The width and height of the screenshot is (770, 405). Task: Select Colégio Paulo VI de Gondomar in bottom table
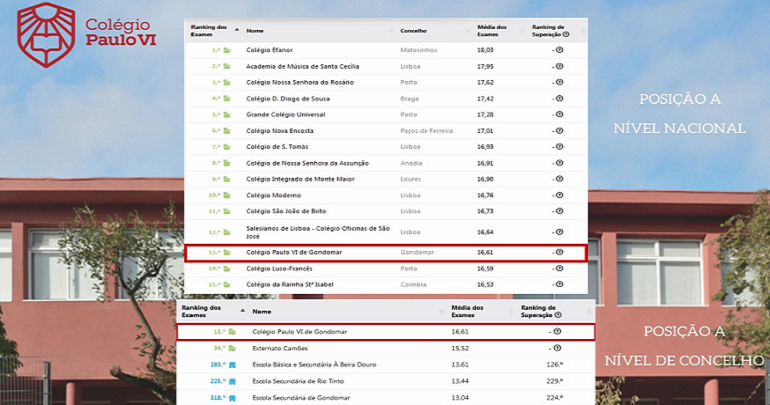(x=300, y=332)
